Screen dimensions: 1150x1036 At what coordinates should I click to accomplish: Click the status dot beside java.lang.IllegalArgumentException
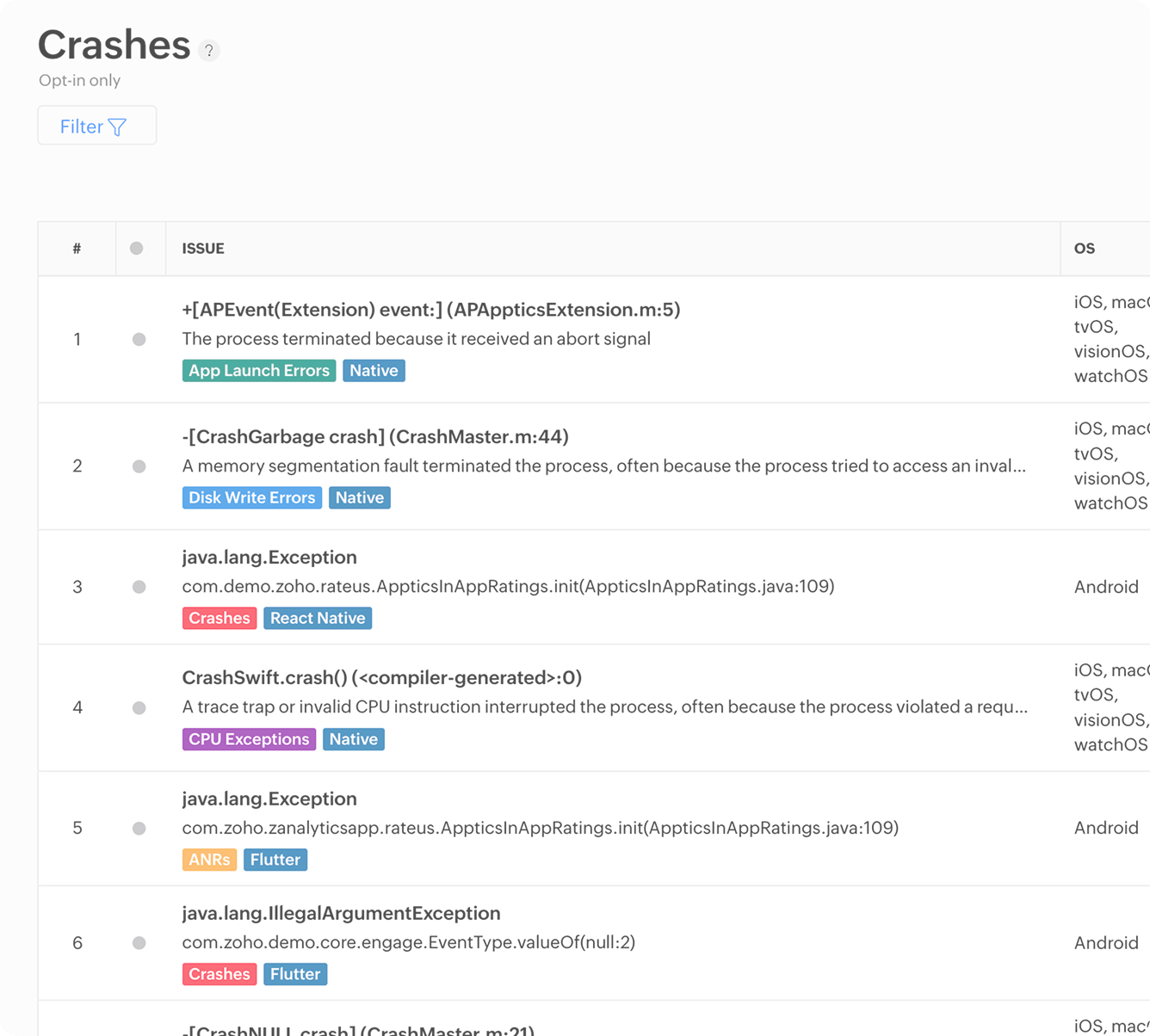click(x=139, y=943)
